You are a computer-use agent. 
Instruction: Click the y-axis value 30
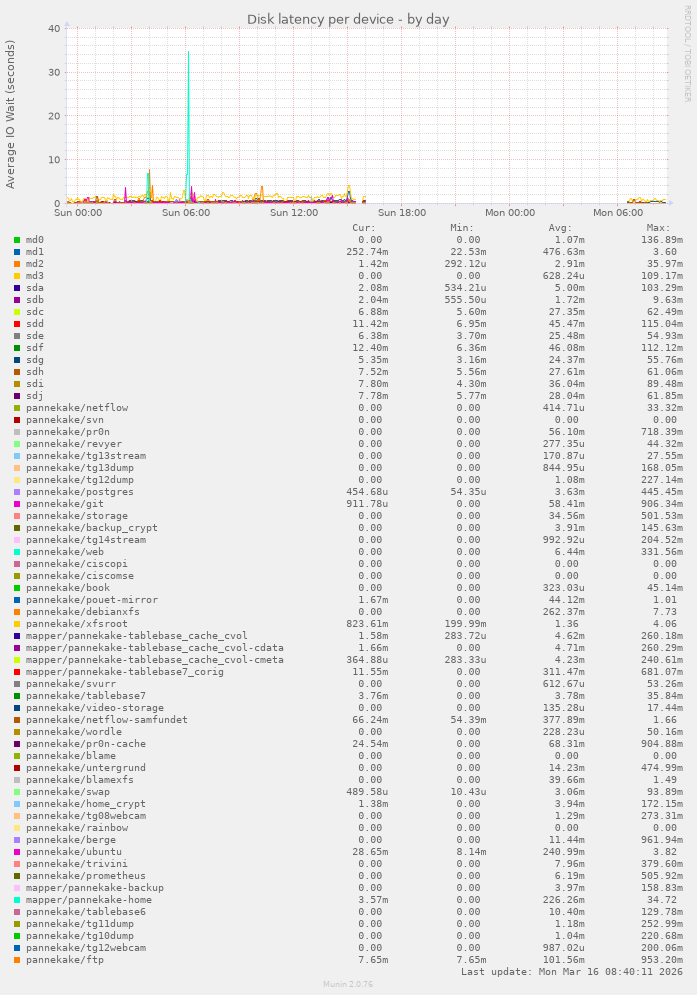(54, 72)
